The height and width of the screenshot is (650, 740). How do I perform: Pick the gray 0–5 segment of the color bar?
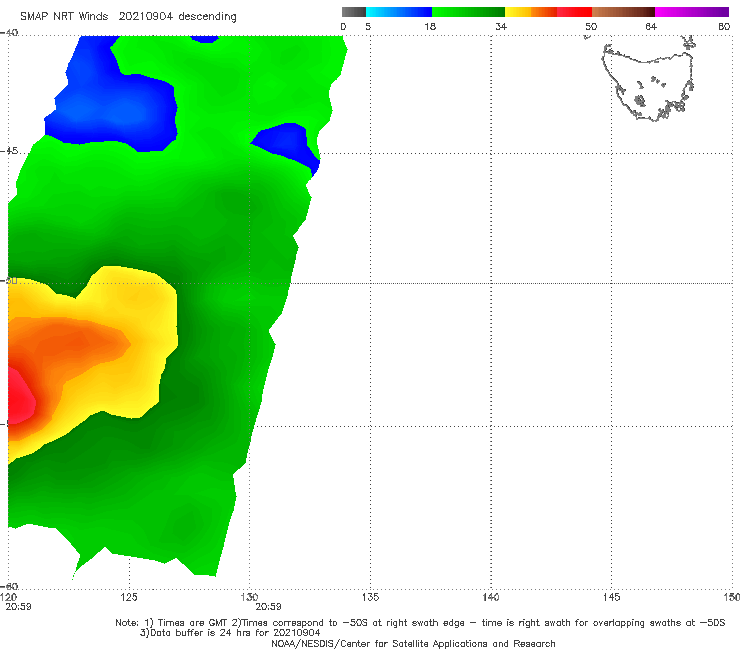pyautogui.click(x=354, y=12)
